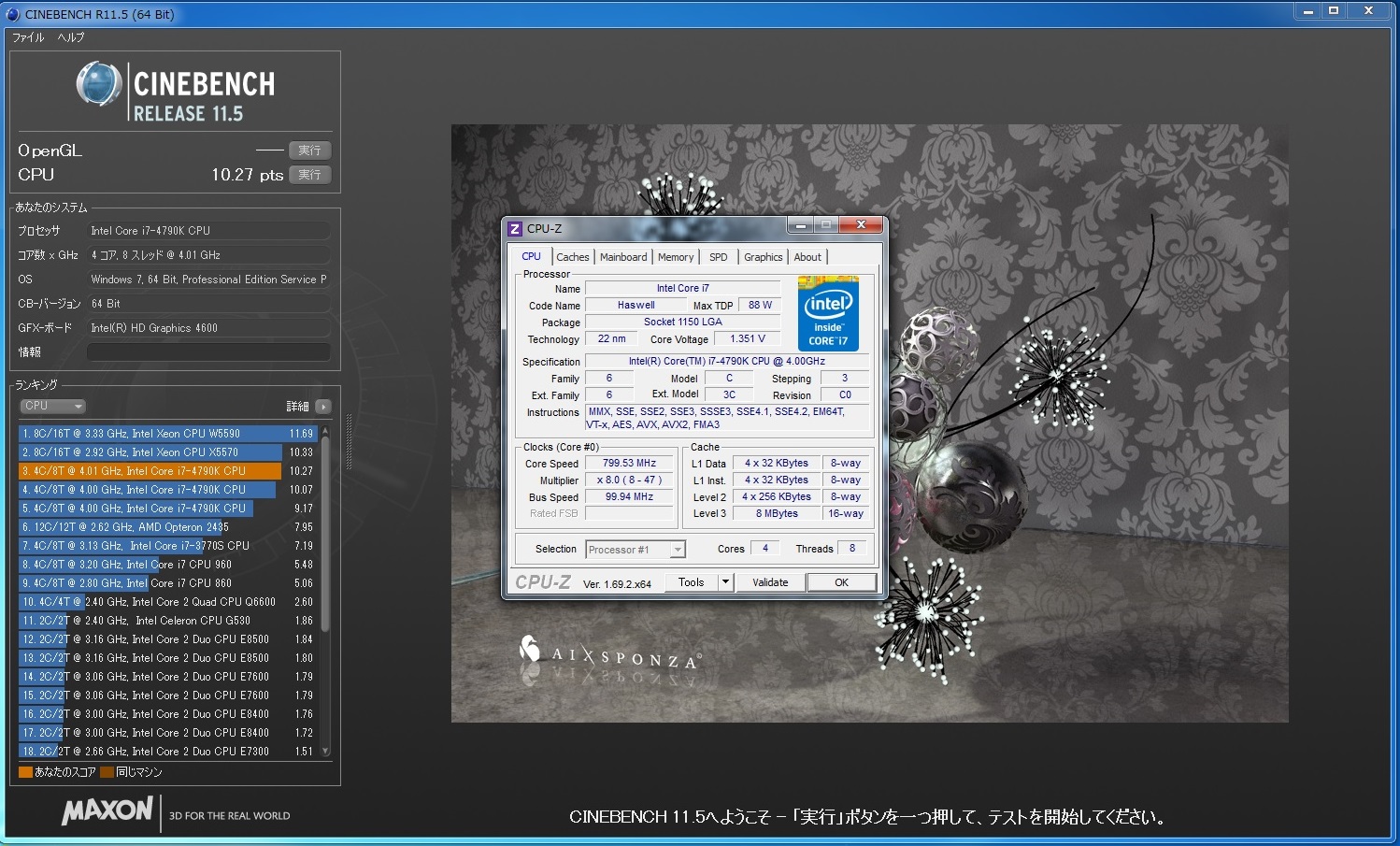Click the Tools button in CPU-Z
The image size is (1400, 846).
pyautogui.click(x=692, y=582)
